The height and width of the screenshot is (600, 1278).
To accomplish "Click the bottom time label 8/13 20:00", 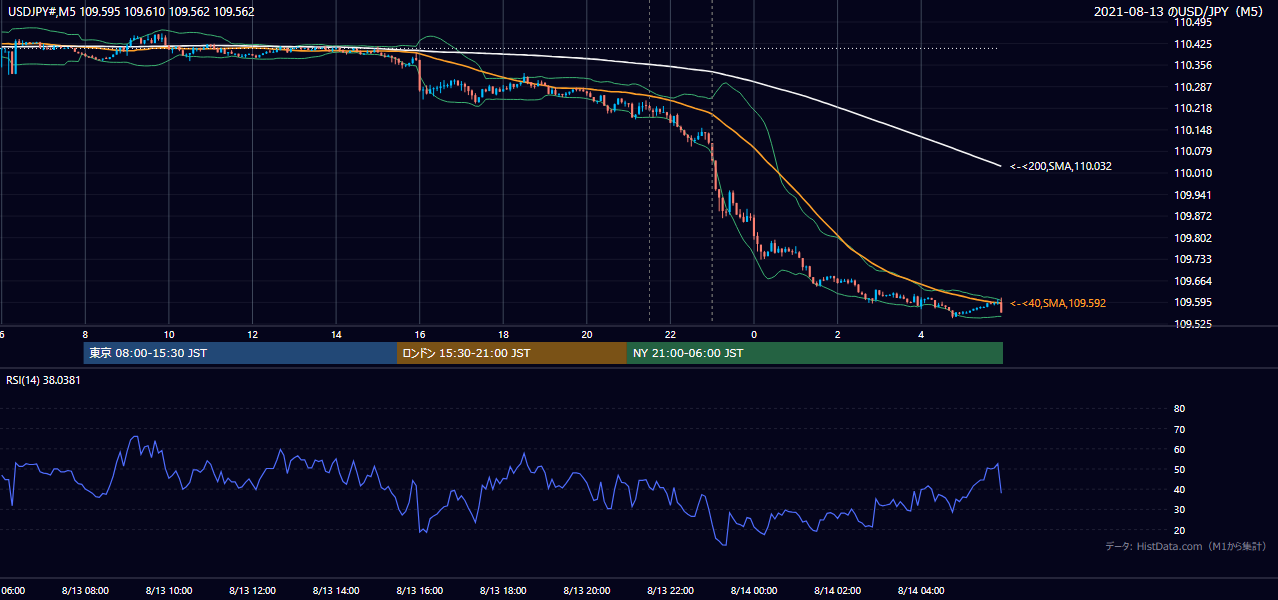I will click(x=587, y=591).
